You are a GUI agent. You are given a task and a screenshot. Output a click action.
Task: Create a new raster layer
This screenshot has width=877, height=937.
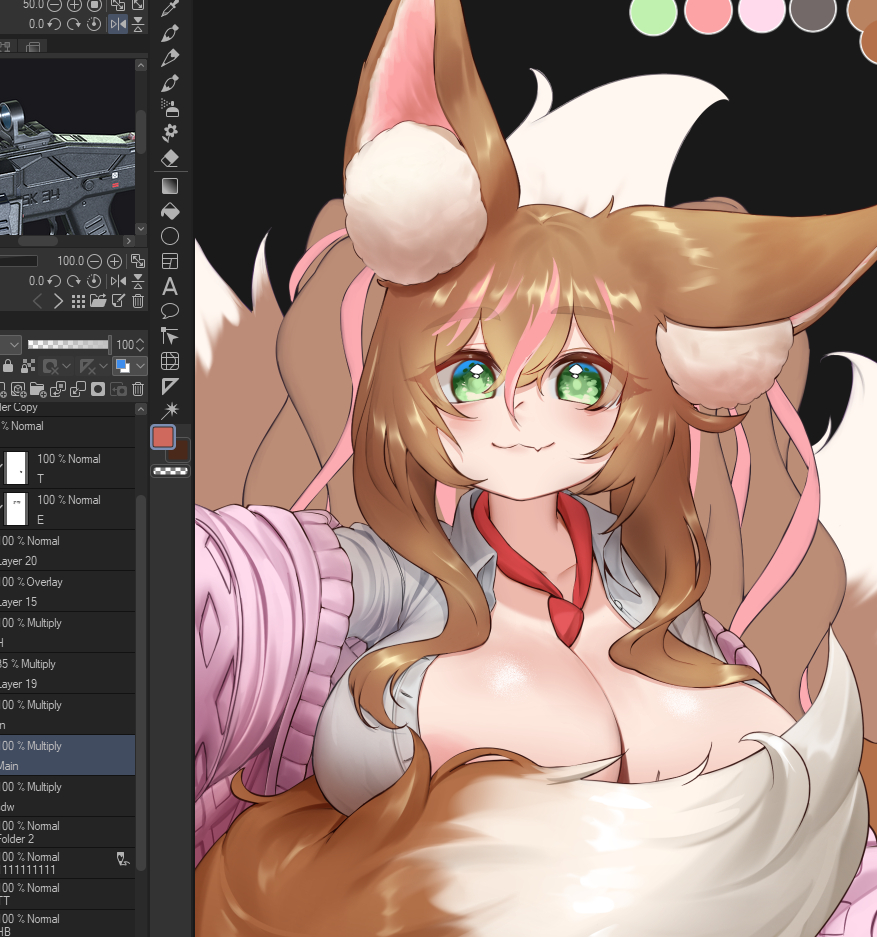[x=4, y=390]
